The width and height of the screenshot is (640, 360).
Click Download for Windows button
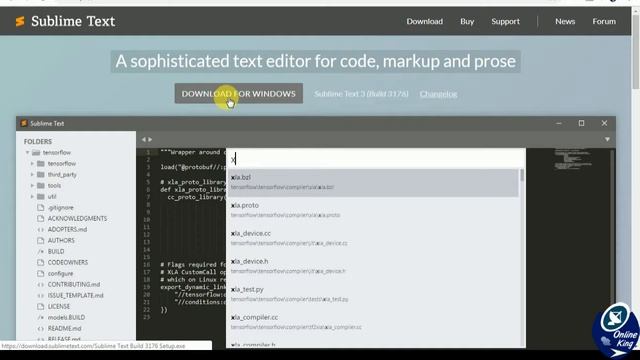(239, 93)
